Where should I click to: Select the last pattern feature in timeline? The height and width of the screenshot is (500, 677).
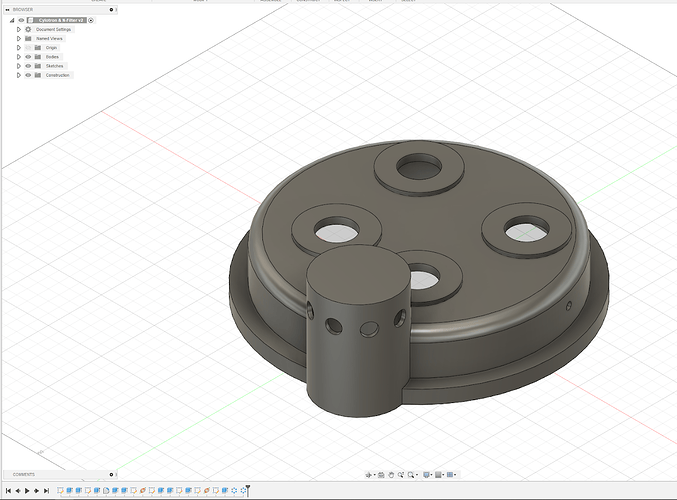243,491
